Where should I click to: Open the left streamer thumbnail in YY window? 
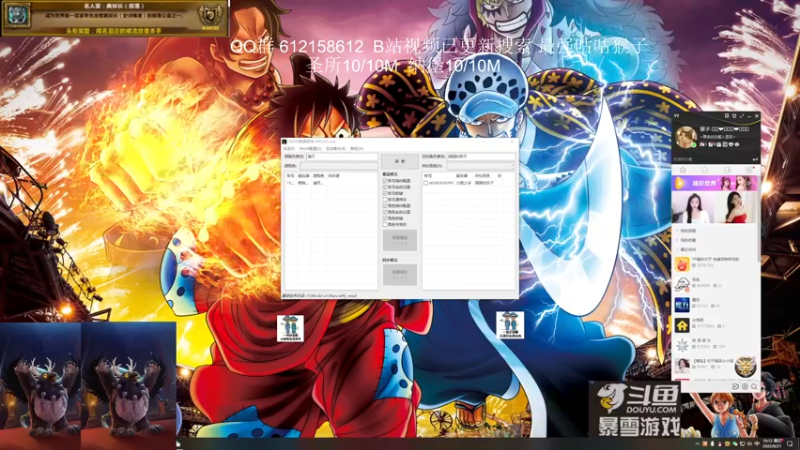693,207
